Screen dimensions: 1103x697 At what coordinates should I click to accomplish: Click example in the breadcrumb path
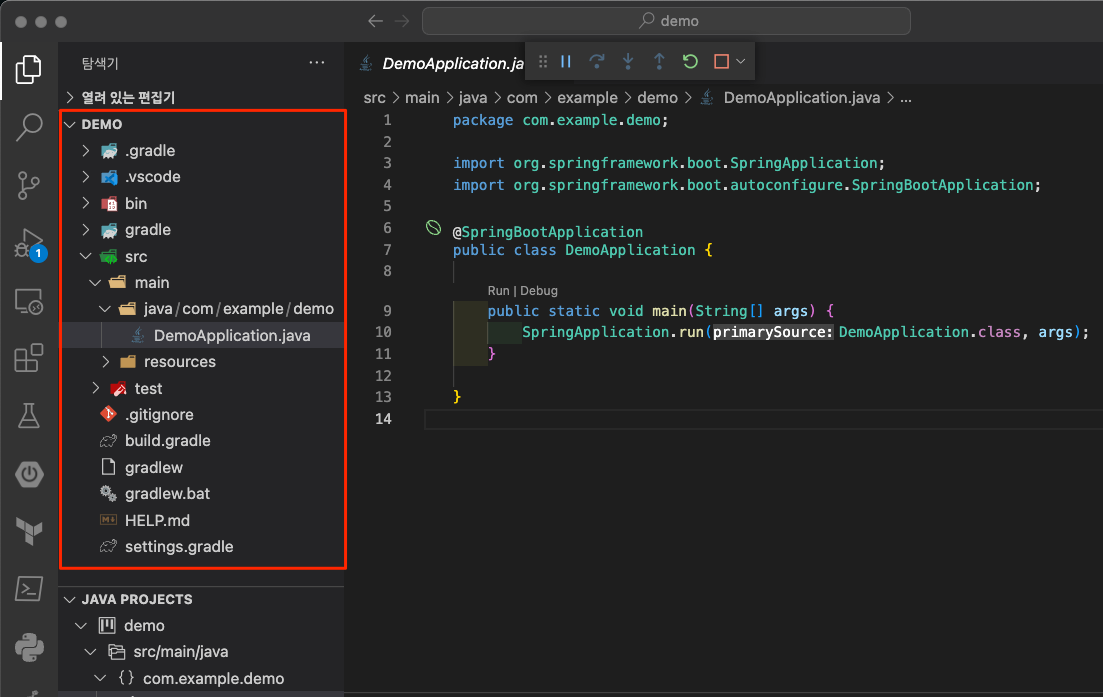tap(587, 98)
